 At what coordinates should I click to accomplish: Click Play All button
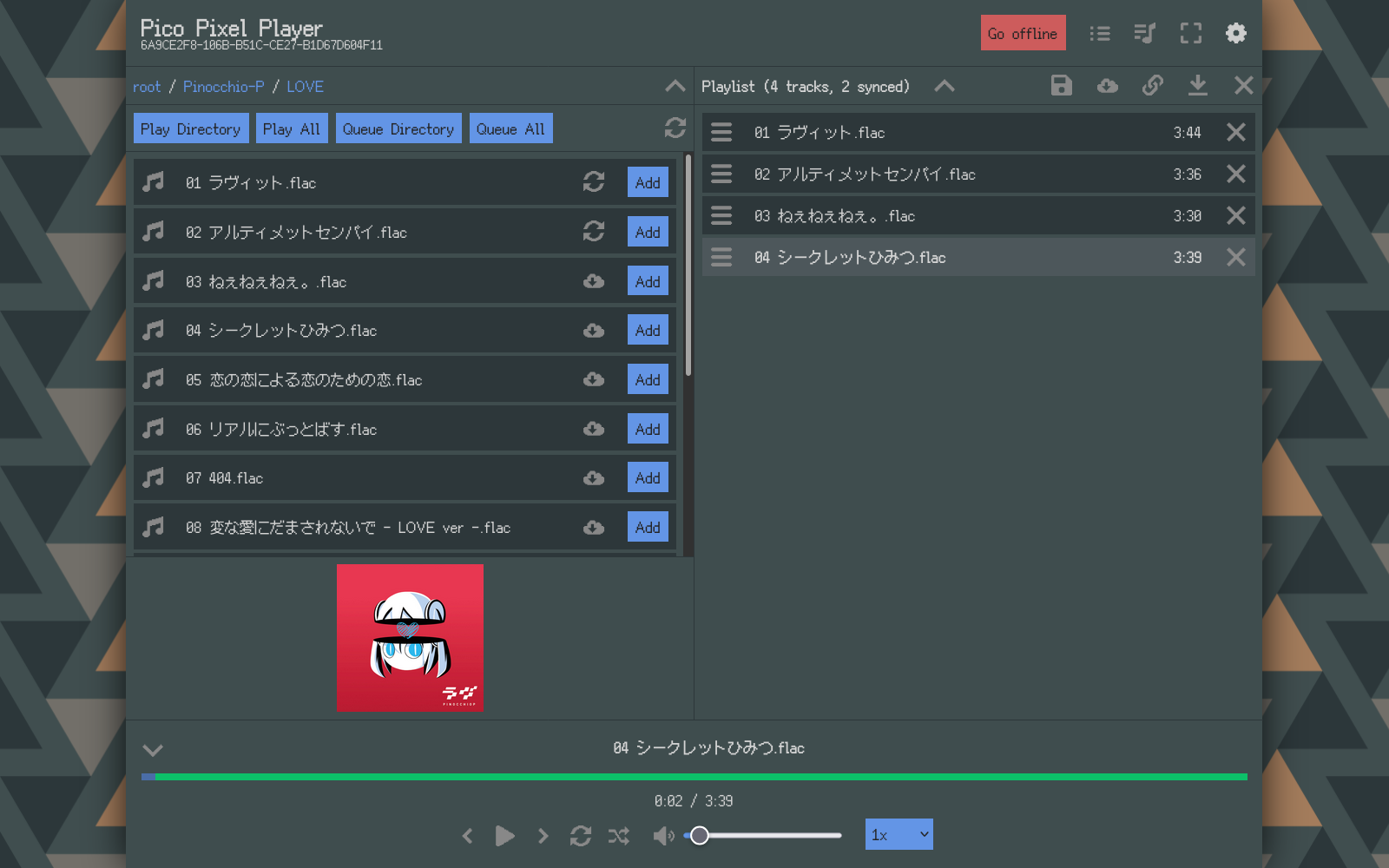[291, 128]
